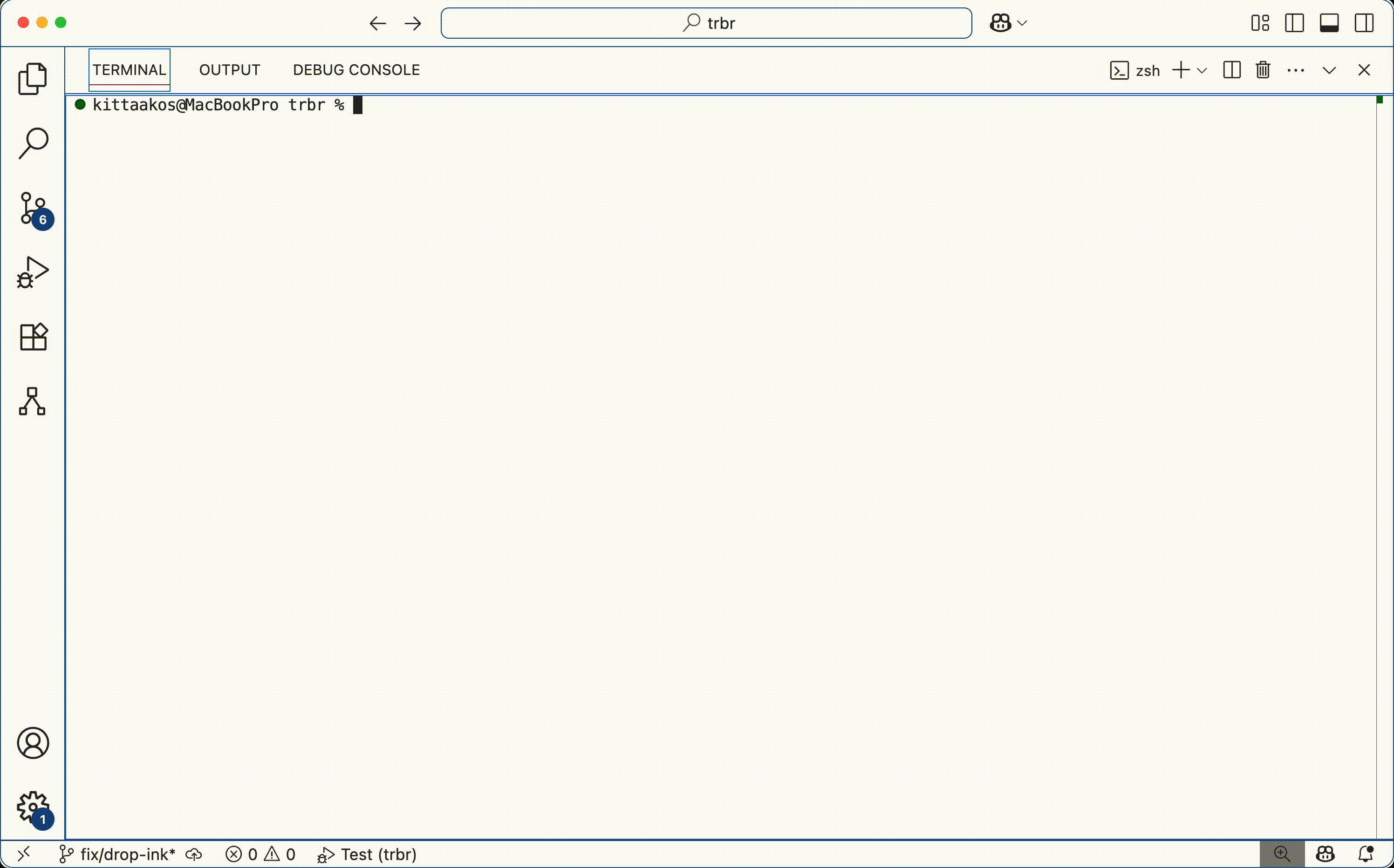This screenshot has width=1394, height=868.
Task: Click the Kill Terminal trash icon
Action: [x=1263, y=70]
